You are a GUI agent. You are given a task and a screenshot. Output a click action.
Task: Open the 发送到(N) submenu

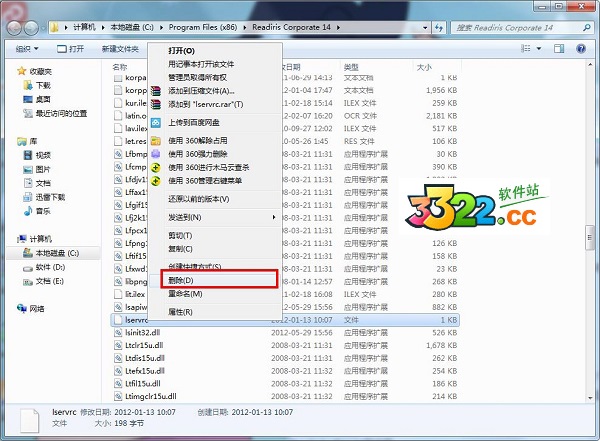[x=215, y=217]
